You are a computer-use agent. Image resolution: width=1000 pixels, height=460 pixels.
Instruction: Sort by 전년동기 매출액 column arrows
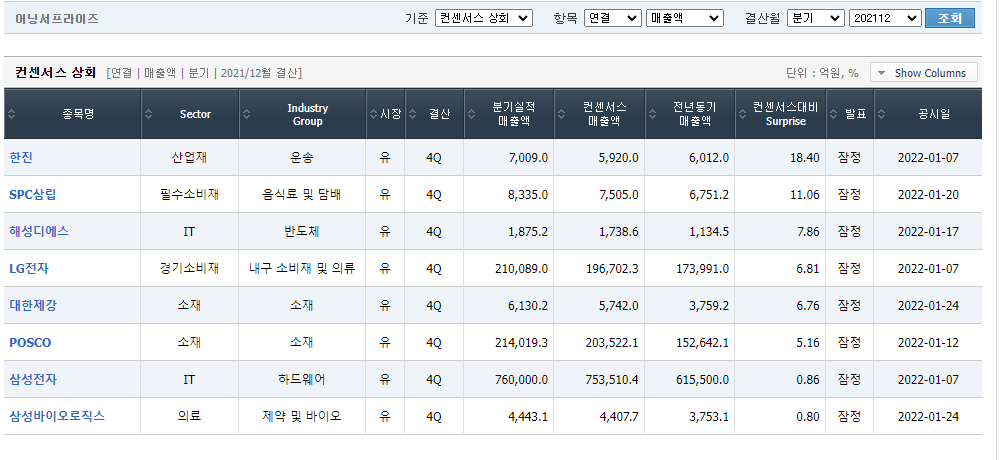(x=652, y=114)
